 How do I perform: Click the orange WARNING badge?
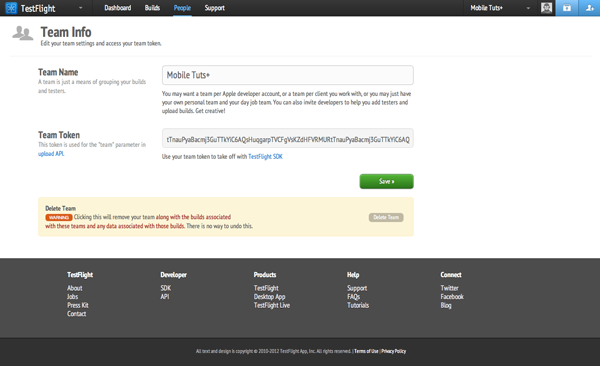(x=59, y=217)
